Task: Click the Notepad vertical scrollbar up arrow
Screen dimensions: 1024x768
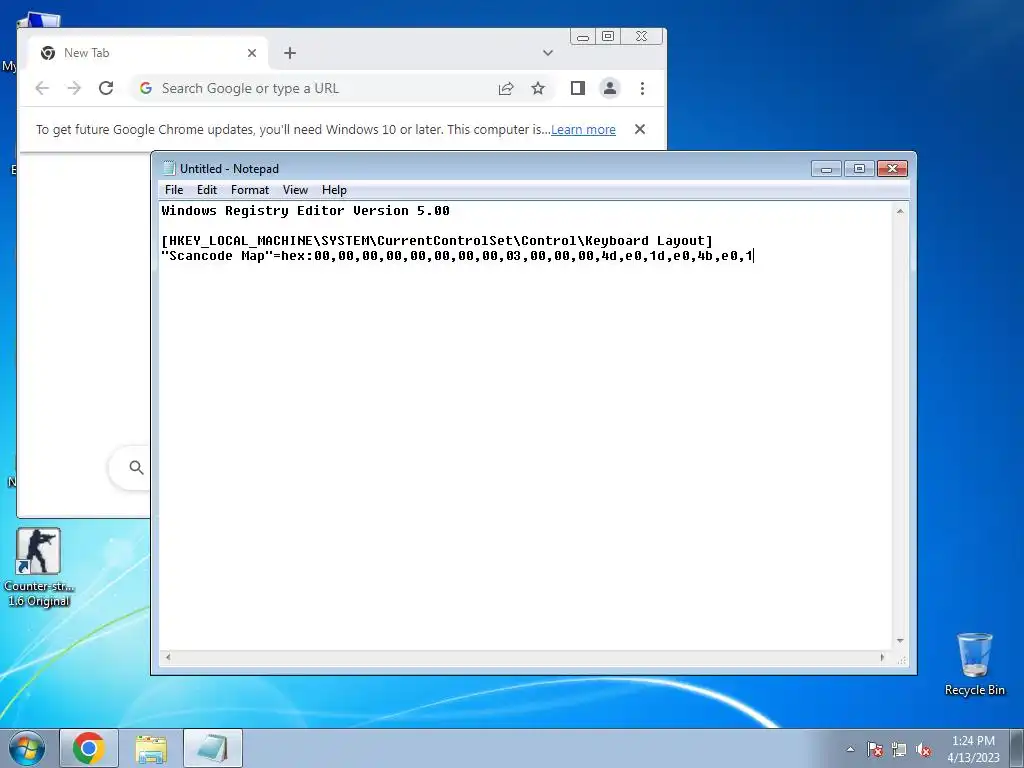Action: click(x=901, y=211)
